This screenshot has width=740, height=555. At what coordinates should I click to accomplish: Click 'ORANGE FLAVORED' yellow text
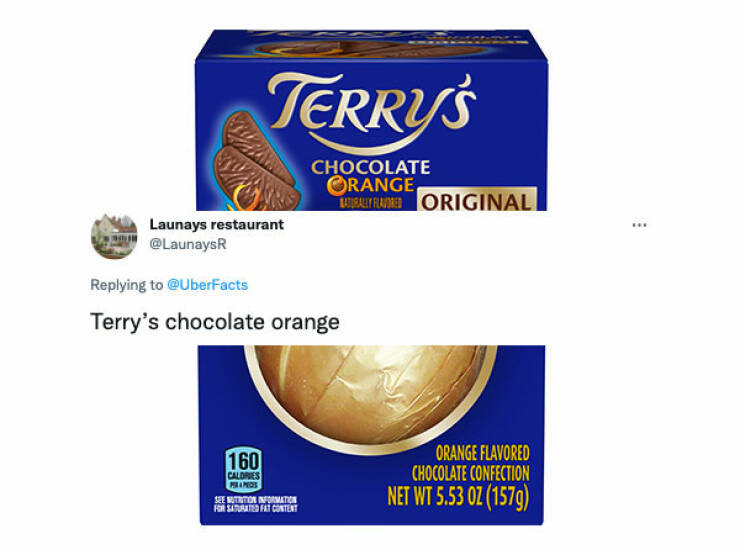pyautogui.click(x=482, y=454)
